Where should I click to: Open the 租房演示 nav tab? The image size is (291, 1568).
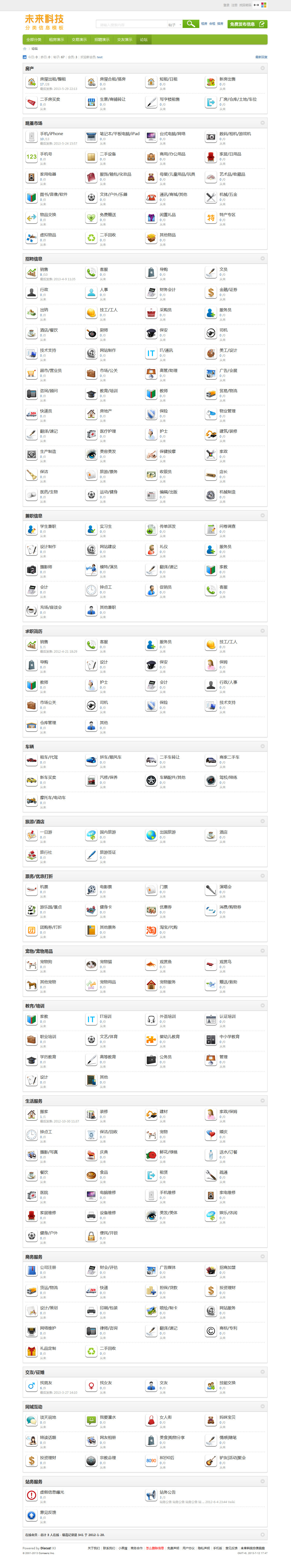pos(57,39)
